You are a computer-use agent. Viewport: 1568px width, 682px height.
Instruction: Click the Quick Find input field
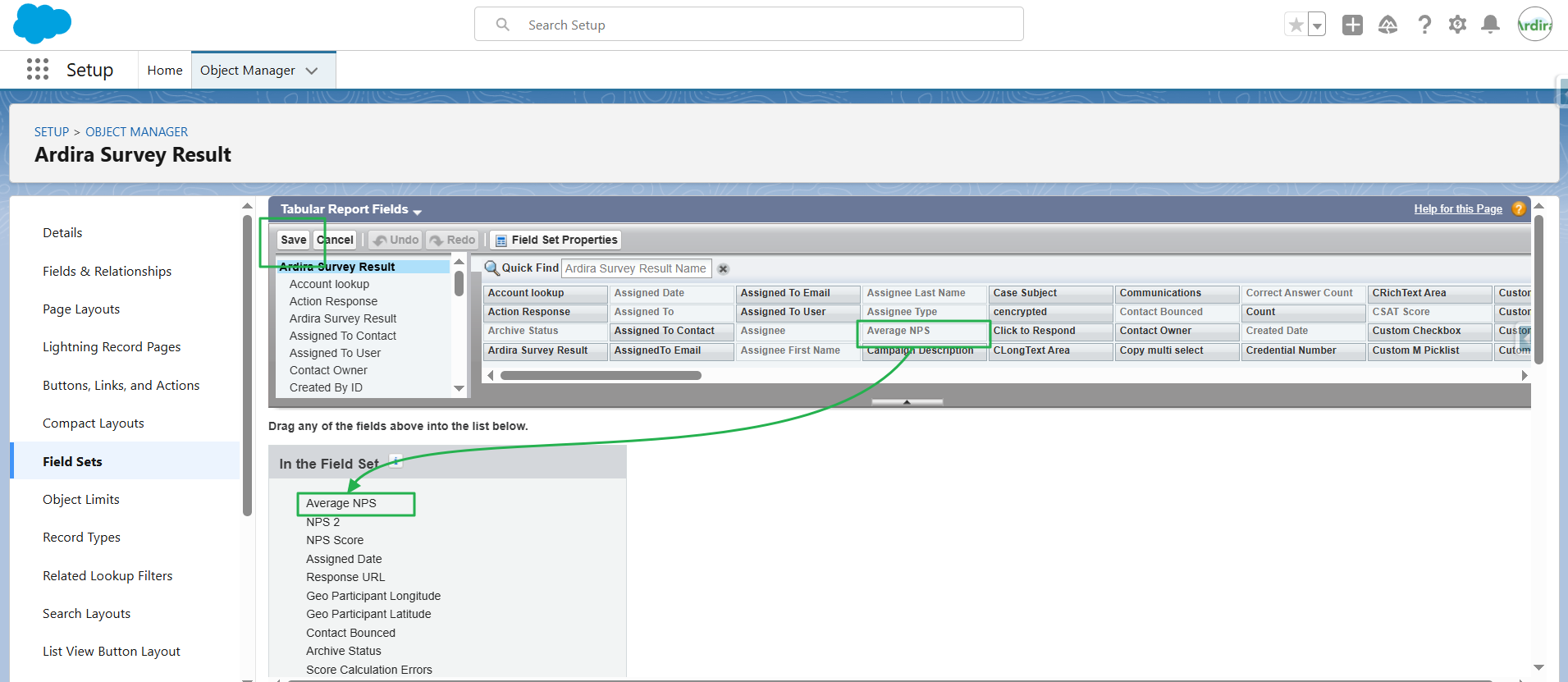coord(637,268)
